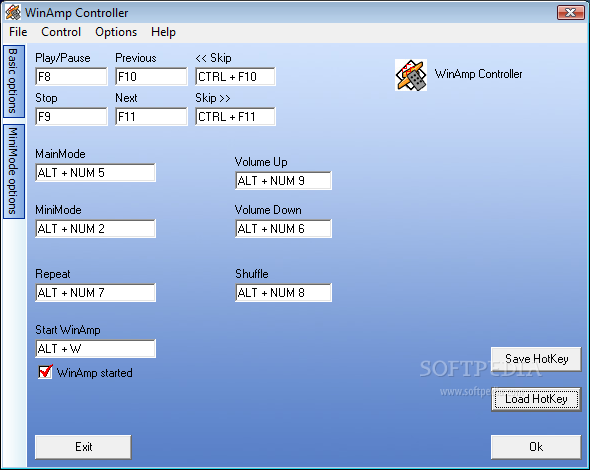
Task: Select the Next hotkey field F11
Action: coord(151,117)
